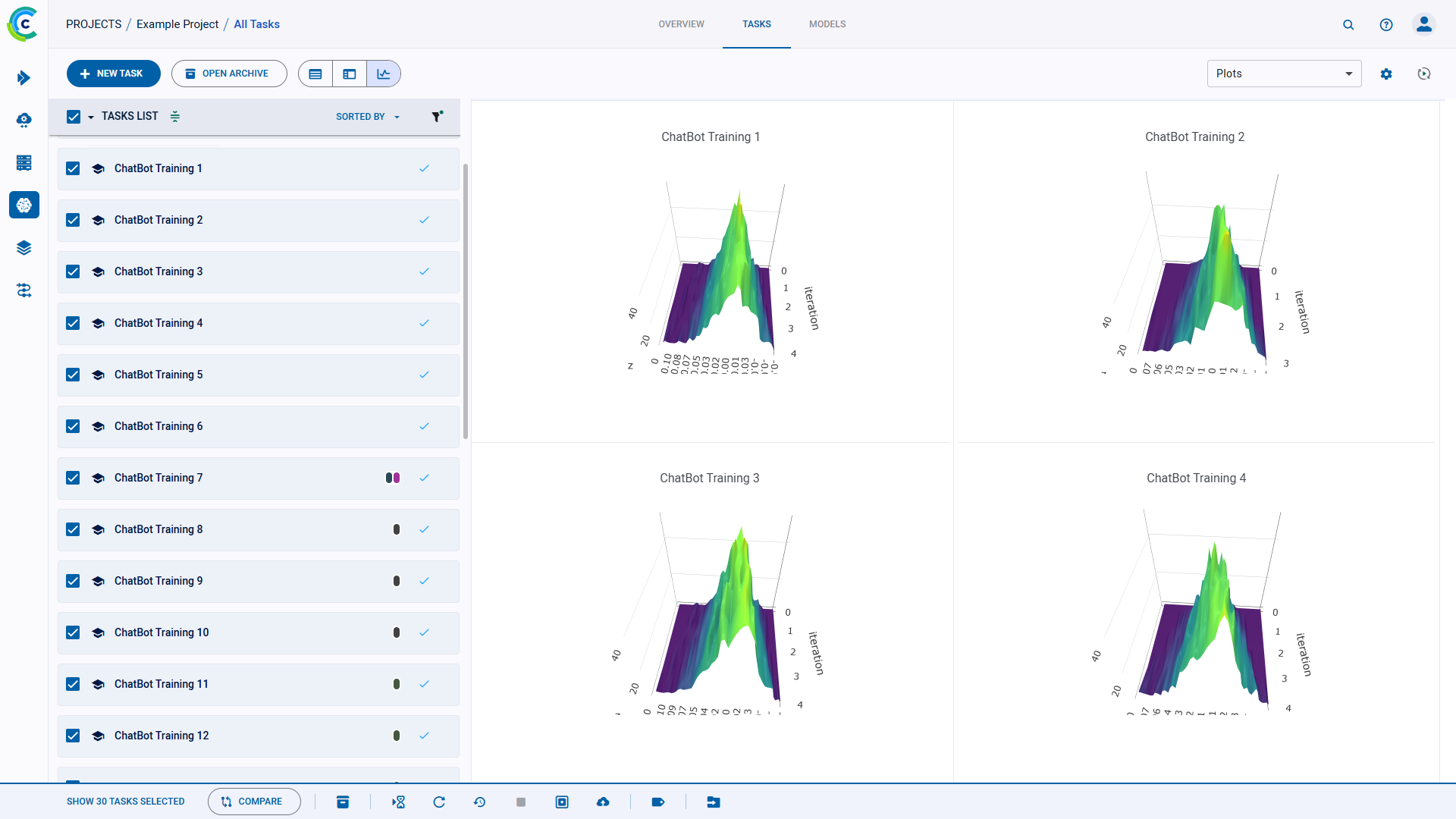Click ChatBot Training 7 purple tag swatch
This screenshot has height=819, width=1456.
[397, 478]
